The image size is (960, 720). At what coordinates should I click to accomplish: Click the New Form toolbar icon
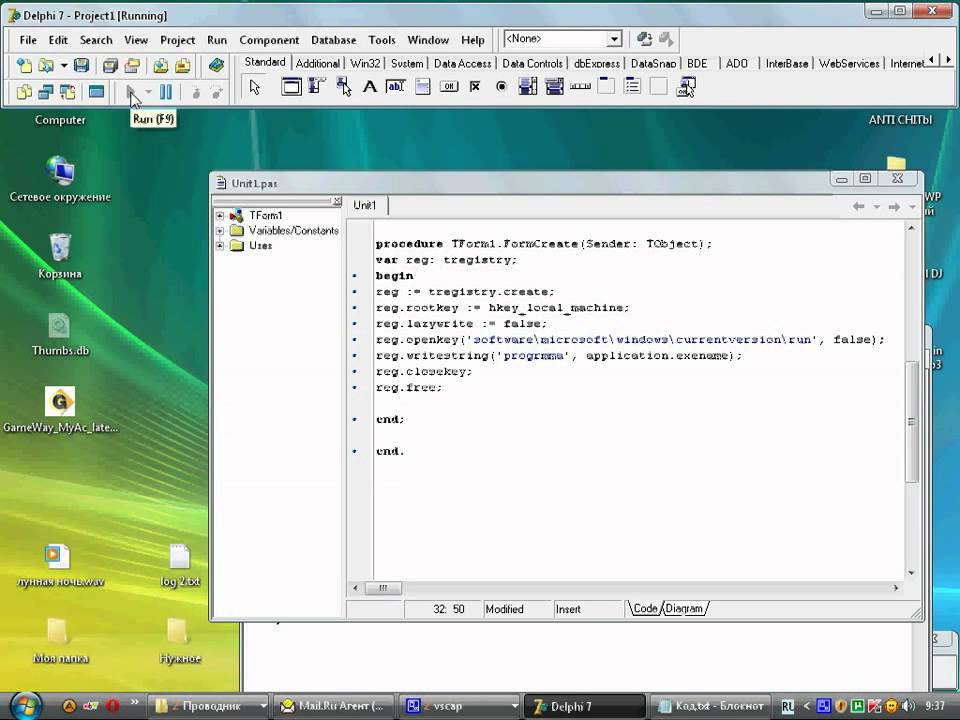tap(96, 92)
